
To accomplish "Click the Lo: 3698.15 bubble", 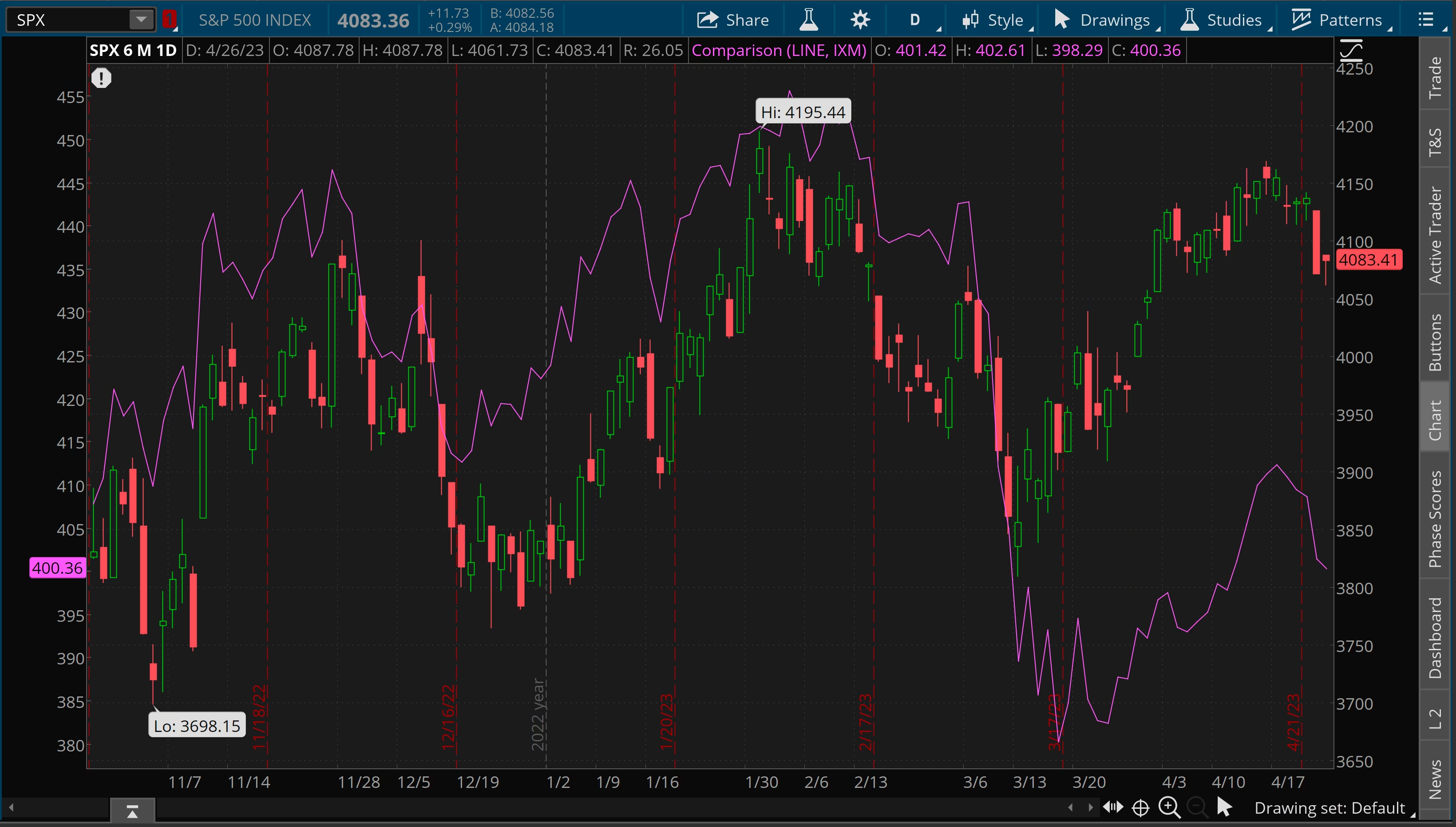I will coord(197,725).
